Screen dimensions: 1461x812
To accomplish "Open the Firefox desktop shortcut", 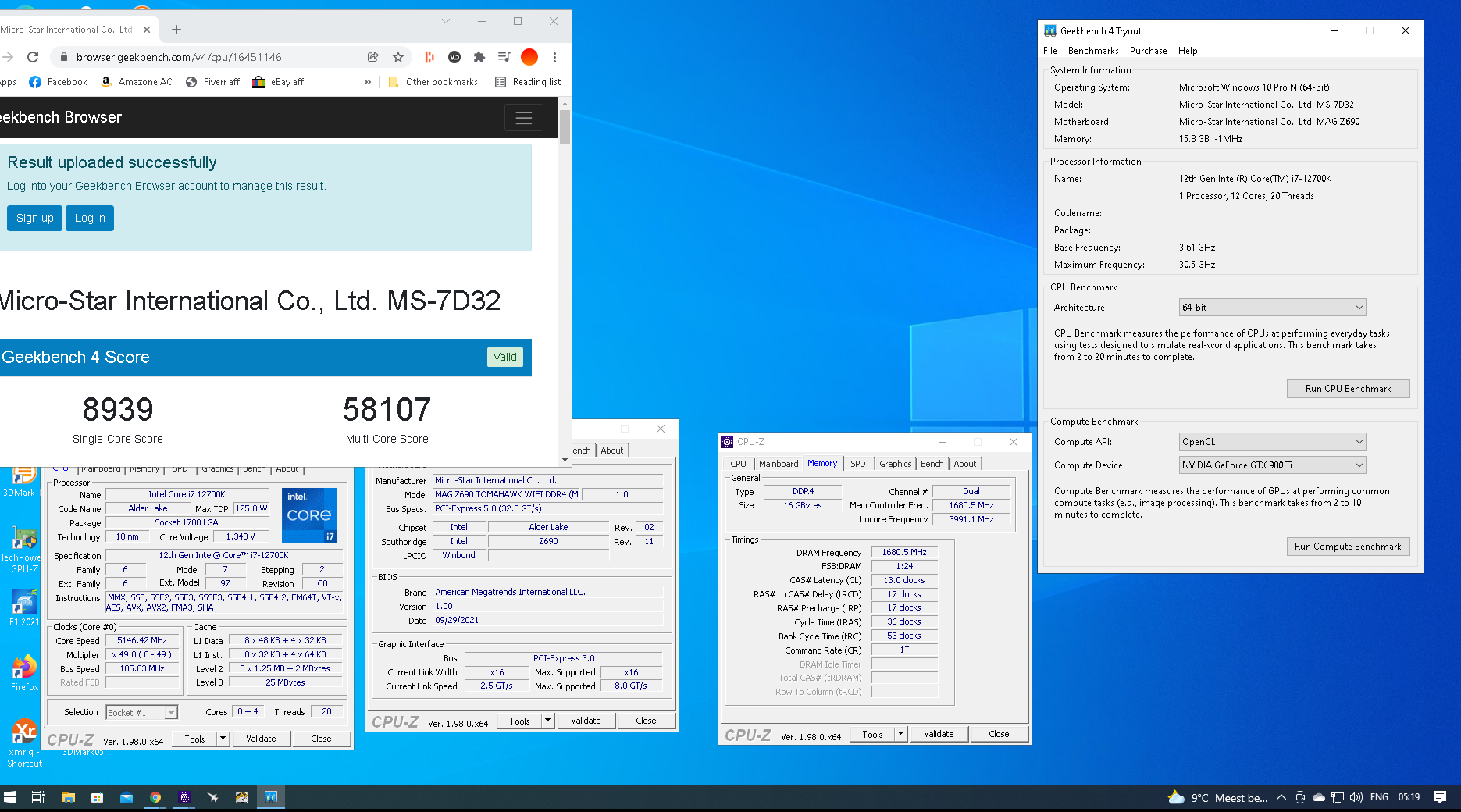I will click(x=24, y=673).
